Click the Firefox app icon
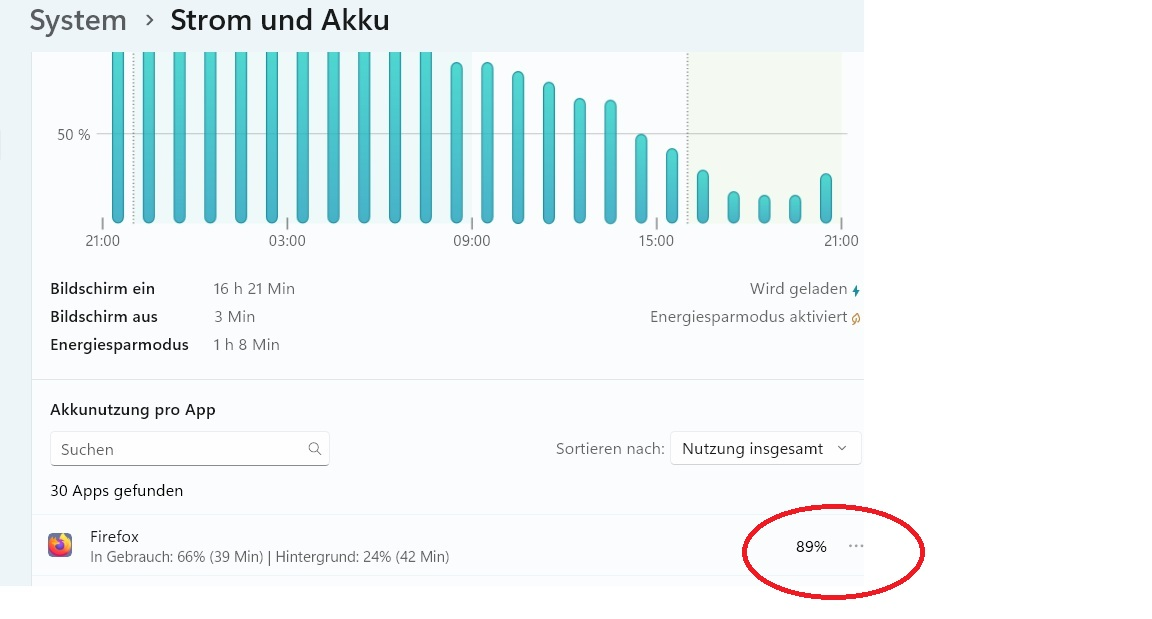This screenshot has height=619, width=1152. point(60,545)
